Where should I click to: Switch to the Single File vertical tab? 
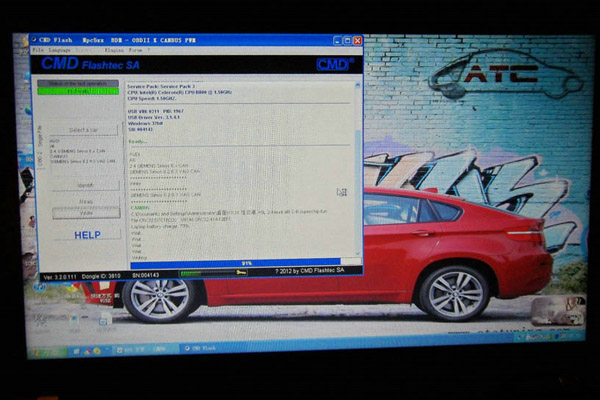[x=41, y=136]
